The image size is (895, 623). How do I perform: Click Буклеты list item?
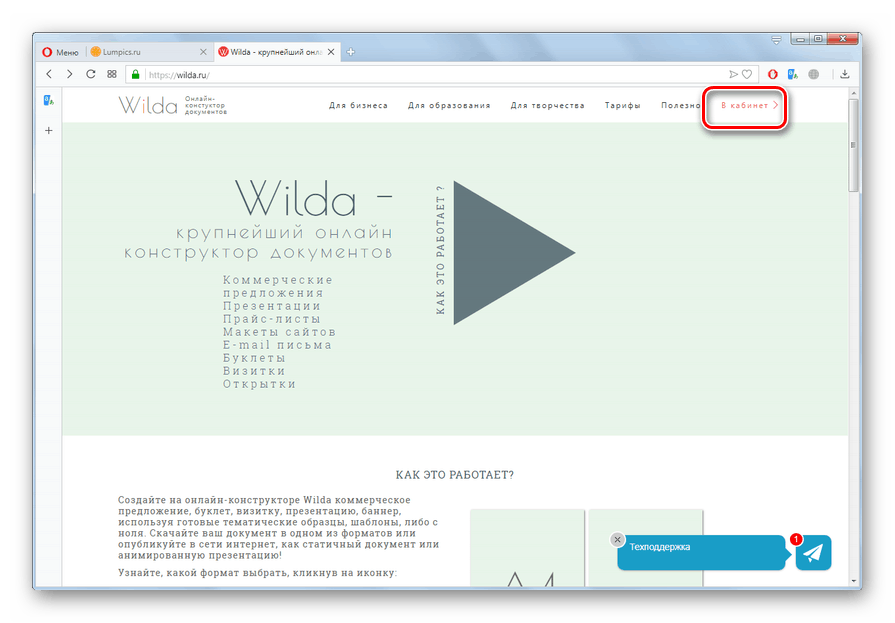pos(254,358)
